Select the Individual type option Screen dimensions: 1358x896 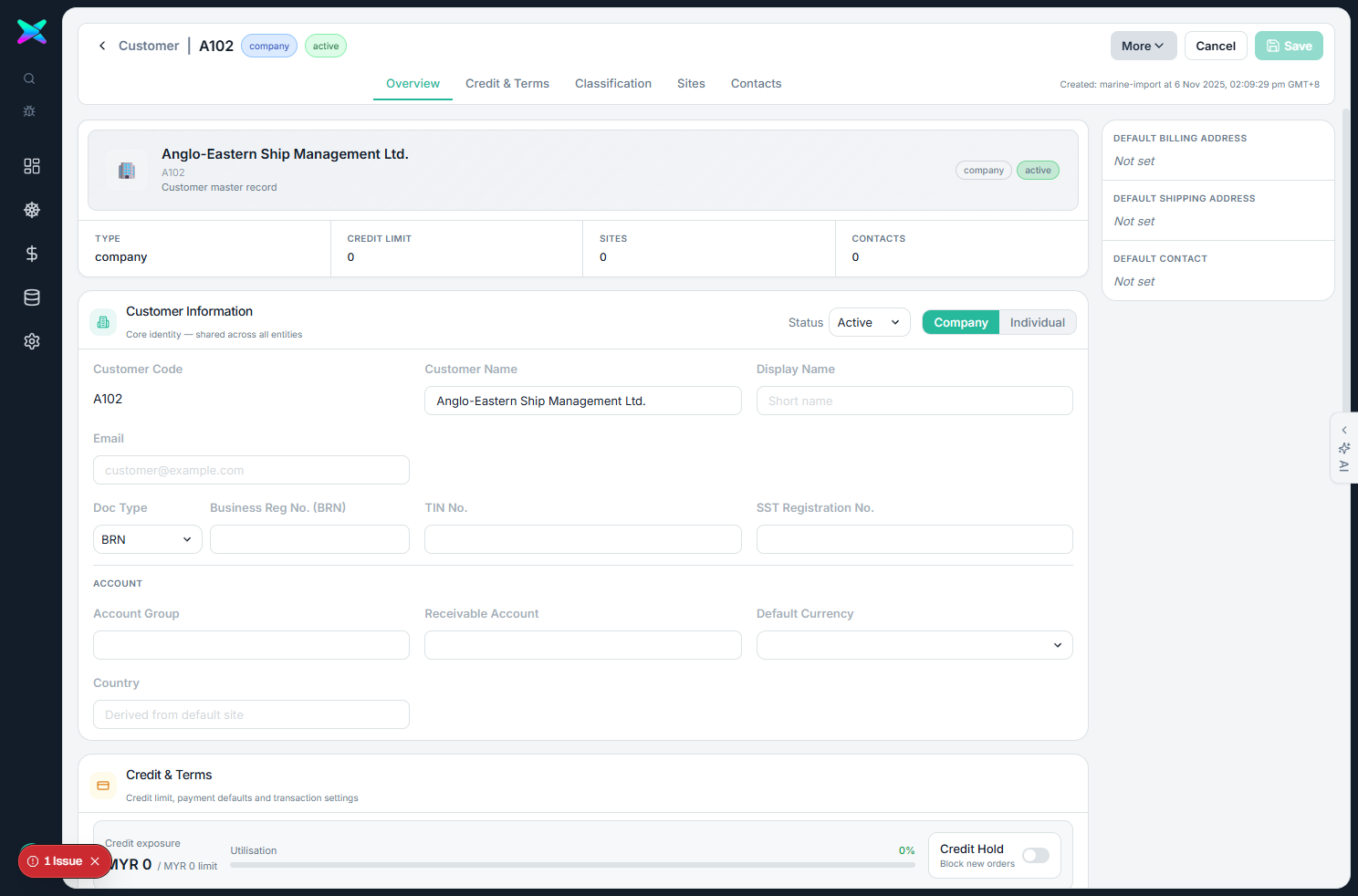point(1038,322)
